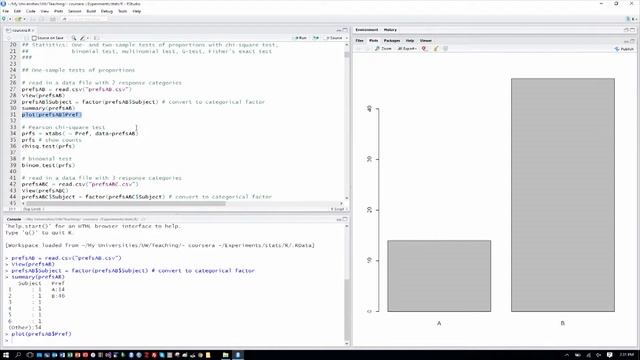The height and width of the screenshot is (360, 640).
Task: Click the New File icon in main toolbar
Action: 4,19
